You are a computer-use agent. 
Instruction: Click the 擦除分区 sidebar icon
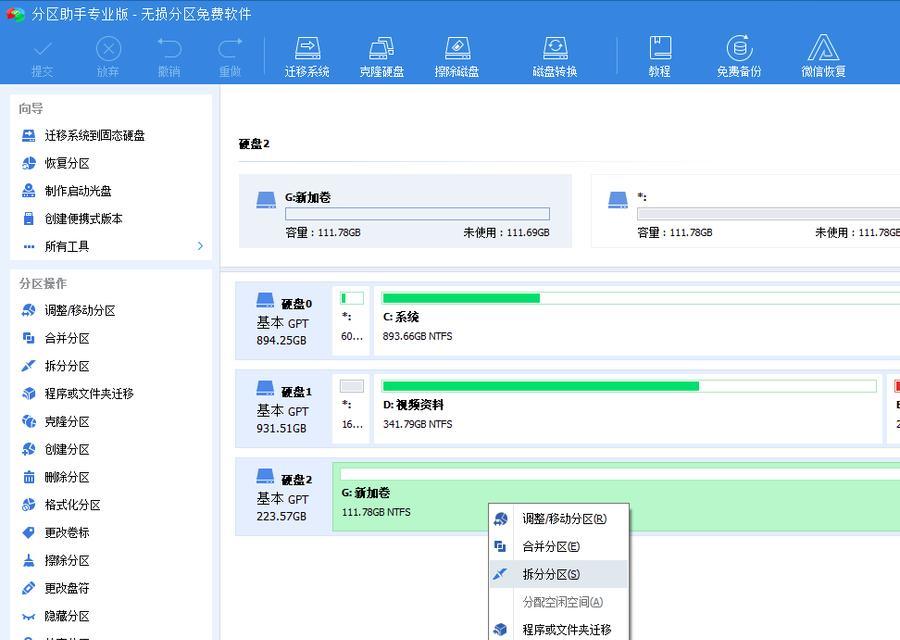pyautogui.click(x=29, y=560)
